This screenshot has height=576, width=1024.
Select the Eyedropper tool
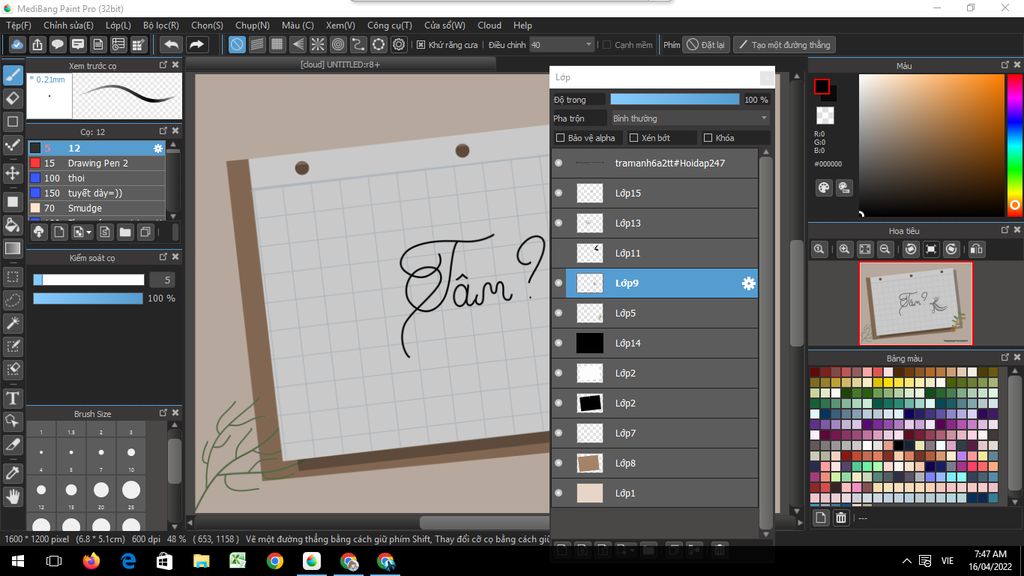tap(13, 473)
